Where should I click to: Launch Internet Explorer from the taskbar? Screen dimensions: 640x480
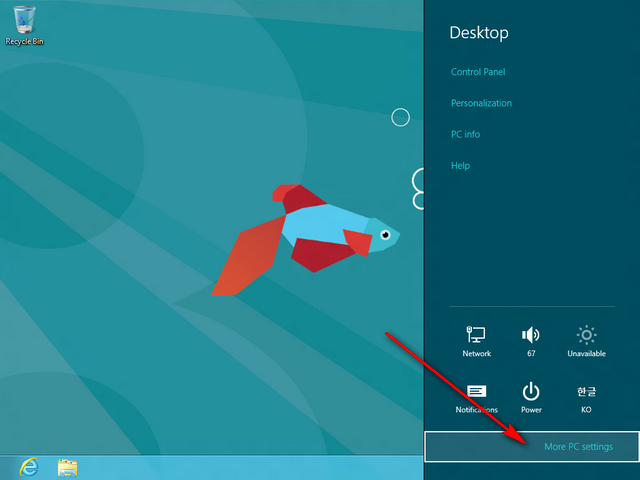point(29,467)
